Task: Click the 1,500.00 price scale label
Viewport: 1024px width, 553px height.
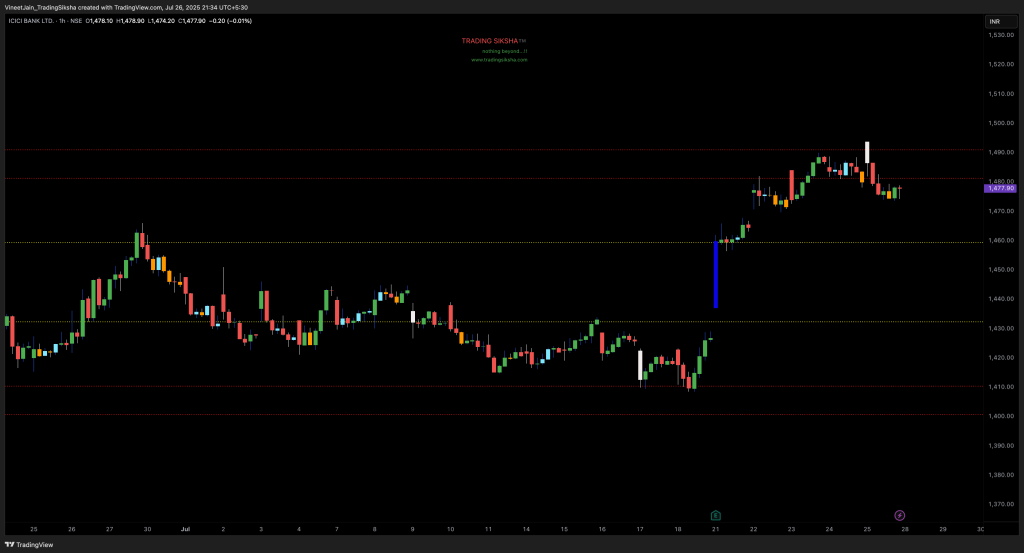Action: tap(1000, 123)
